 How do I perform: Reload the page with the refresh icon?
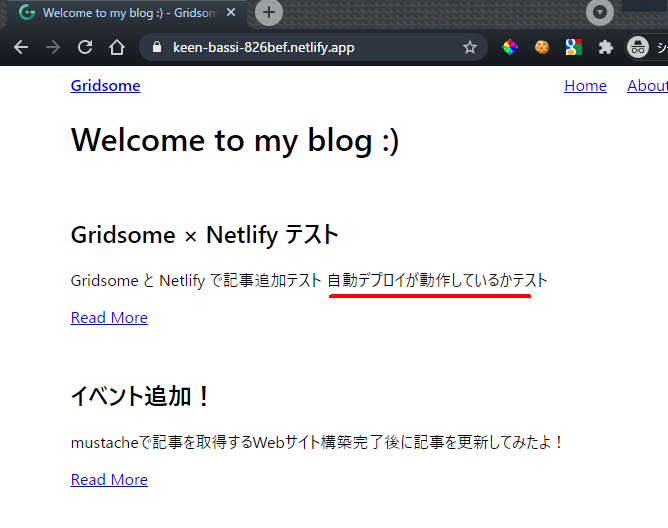tap(85, 47)
